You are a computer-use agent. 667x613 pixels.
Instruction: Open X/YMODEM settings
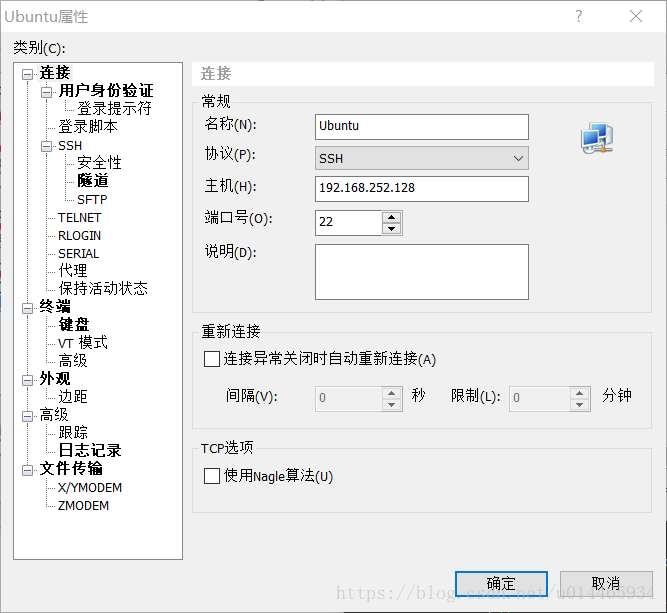tap(90, 488)
